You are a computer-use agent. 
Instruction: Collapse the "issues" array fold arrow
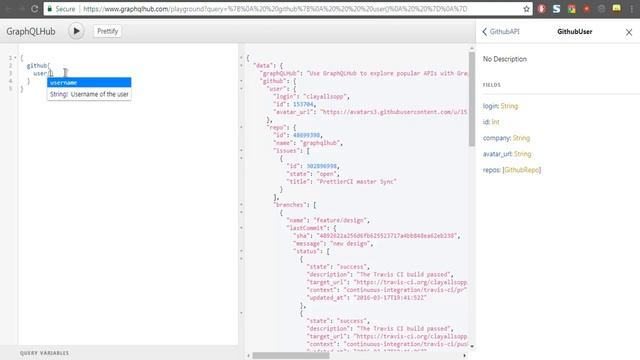click(x=241, y=151)
